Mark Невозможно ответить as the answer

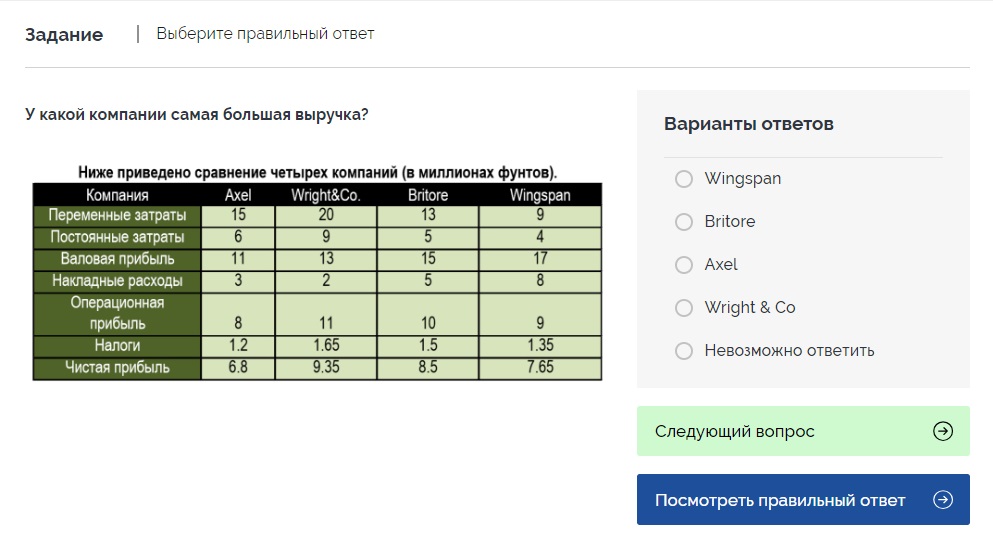click(684, 351)
